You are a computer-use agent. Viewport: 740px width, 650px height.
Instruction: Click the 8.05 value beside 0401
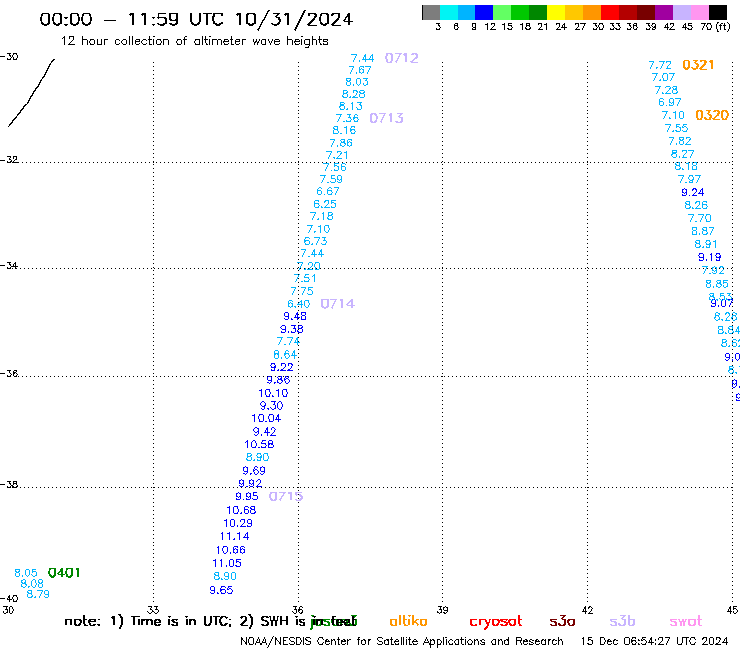pos(25,573)
